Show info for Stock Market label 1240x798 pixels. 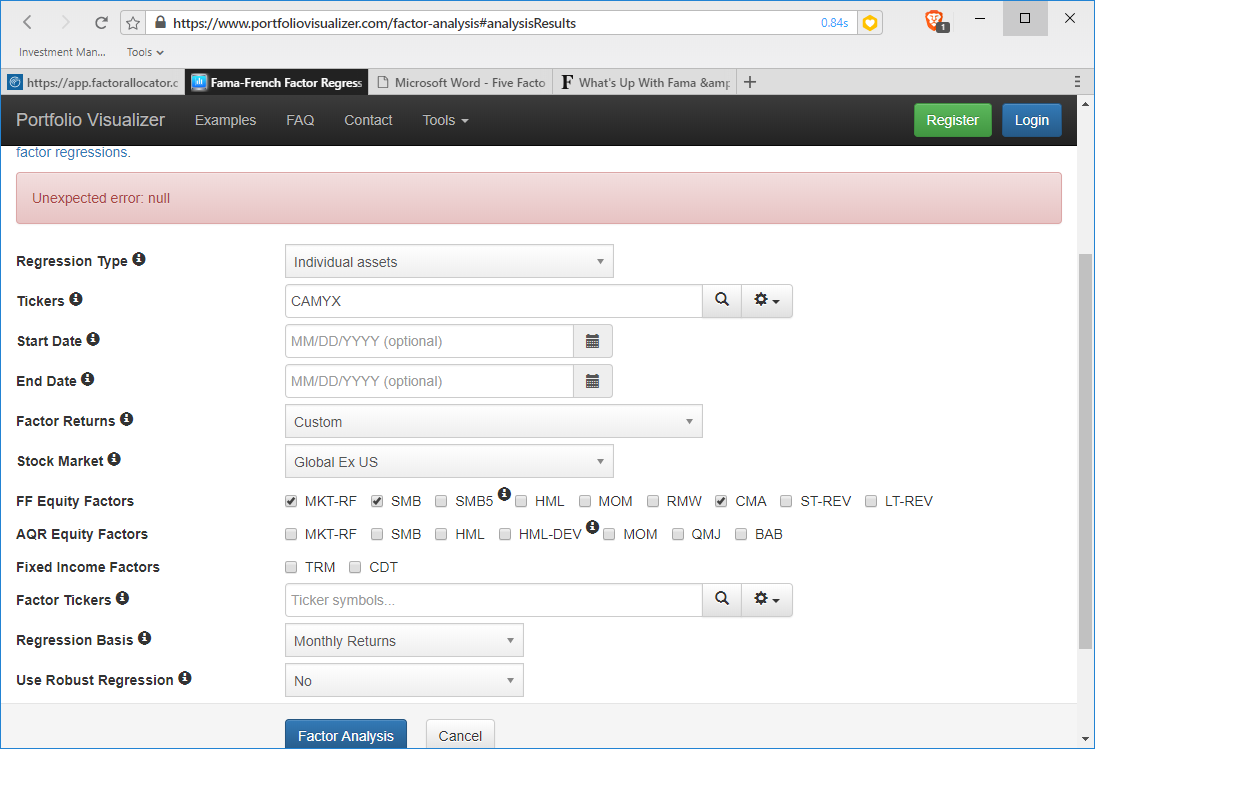(114, 459)
